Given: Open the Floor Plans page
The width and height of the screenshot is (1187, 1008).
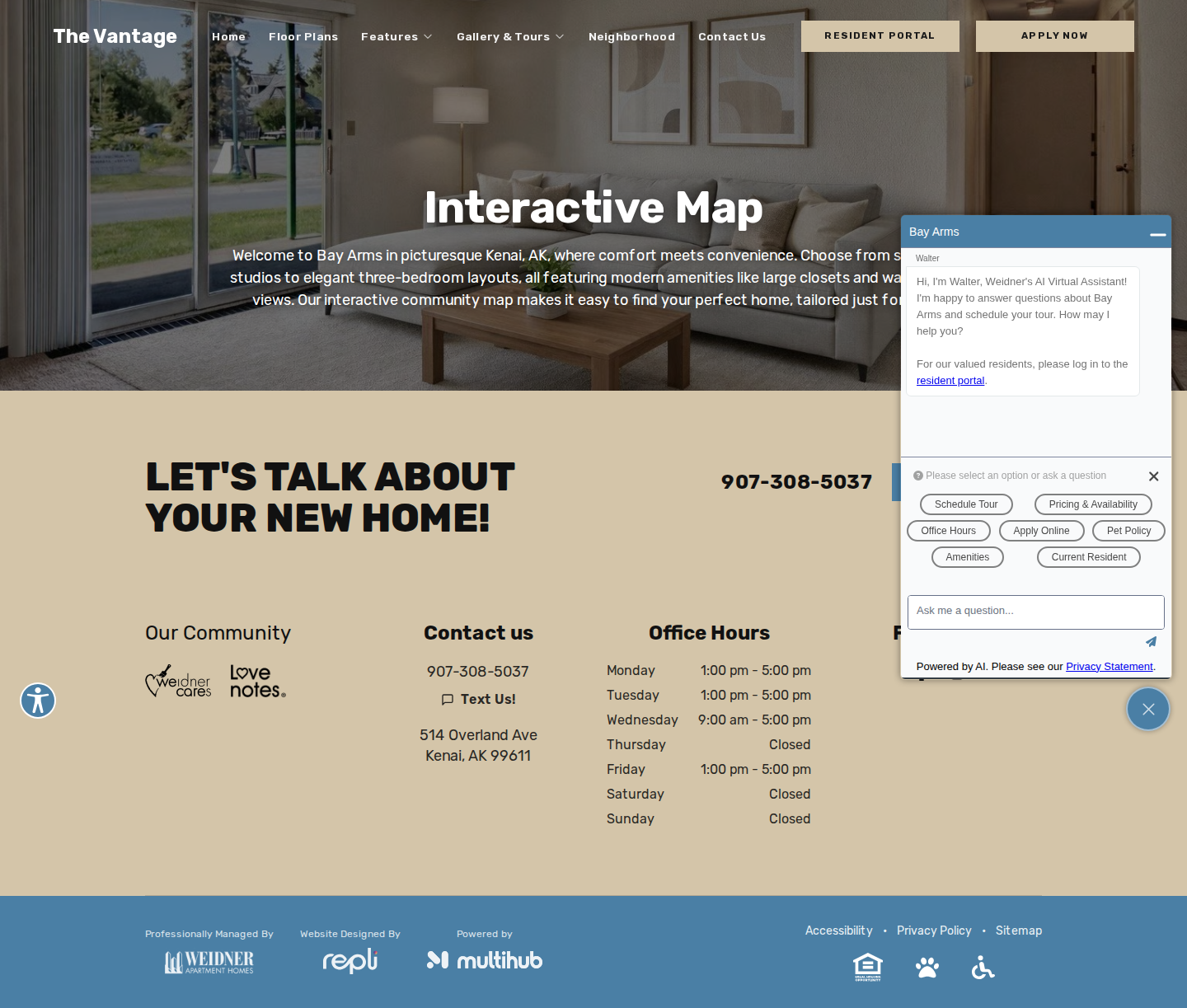Looking at the screenshot, I should click(x=303, y=37).
